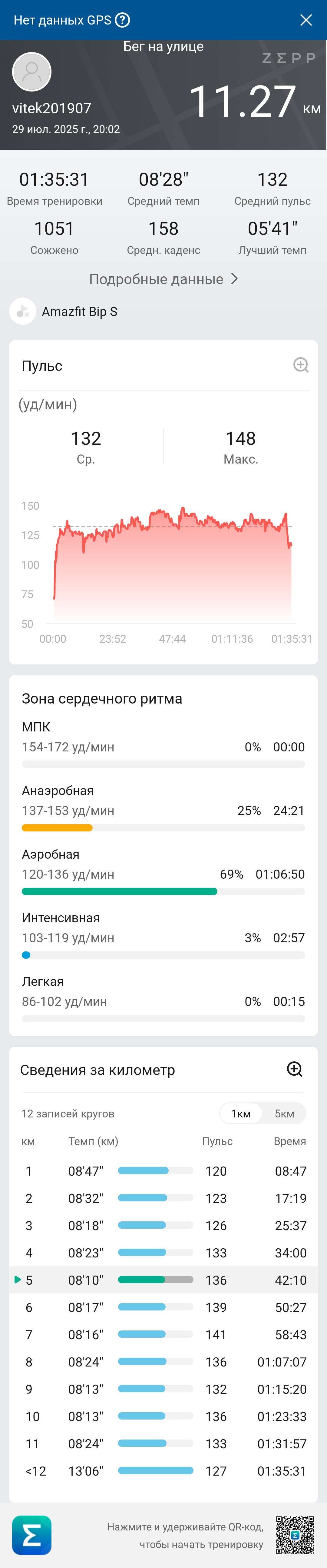
Task: Open the Amazfit Bip S device icon
Action: pos(22,311)
